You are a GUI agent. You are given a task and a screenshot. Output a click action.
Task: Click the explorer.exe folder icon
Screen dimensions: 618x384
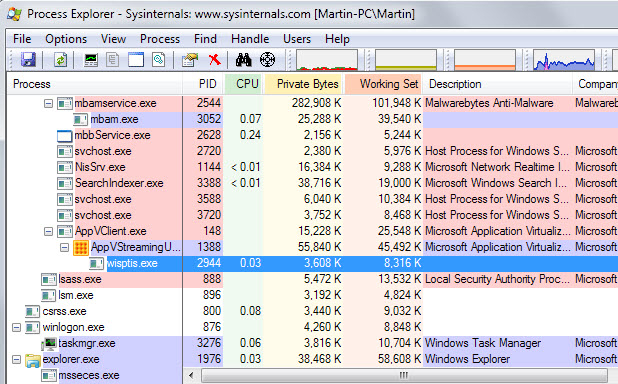coord(33,360)
